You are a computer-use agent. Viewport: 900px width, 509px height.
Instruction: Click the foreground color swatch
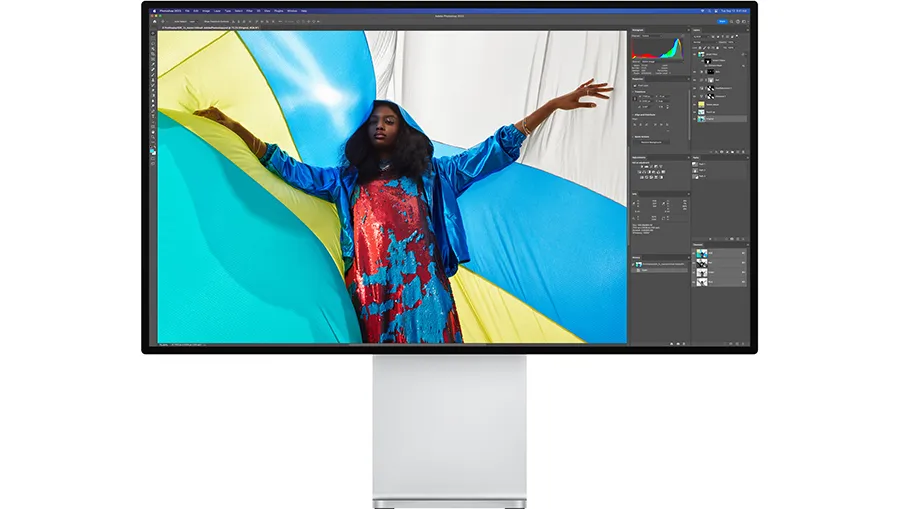(x=152, y=149)
